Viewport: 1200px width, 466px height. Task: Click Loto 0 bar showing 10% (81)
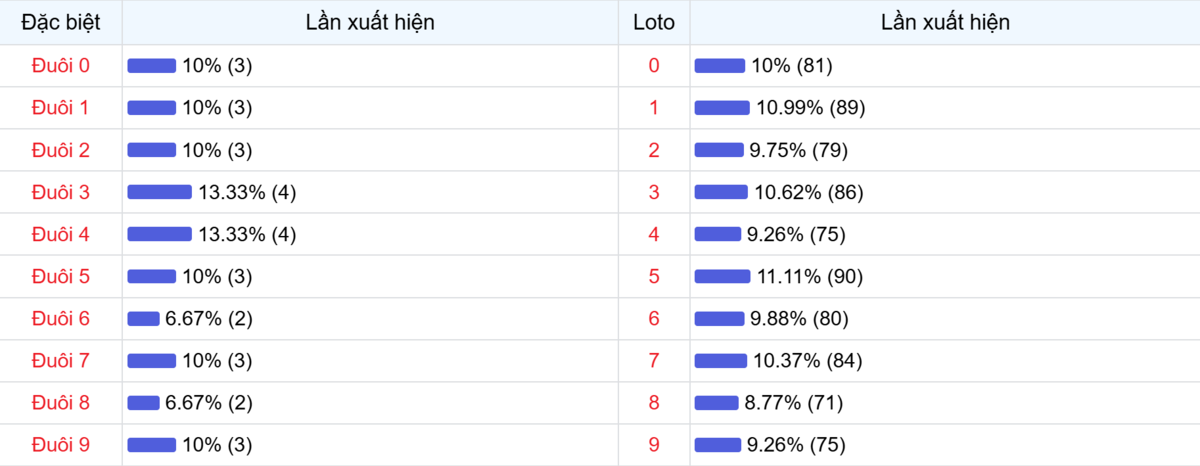(x=719, y=66)
